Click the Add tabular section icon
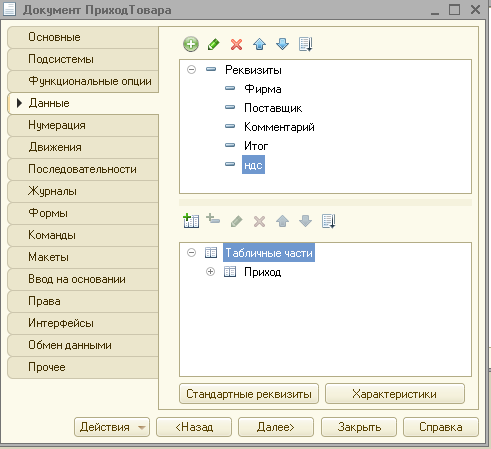 (191, 221)
